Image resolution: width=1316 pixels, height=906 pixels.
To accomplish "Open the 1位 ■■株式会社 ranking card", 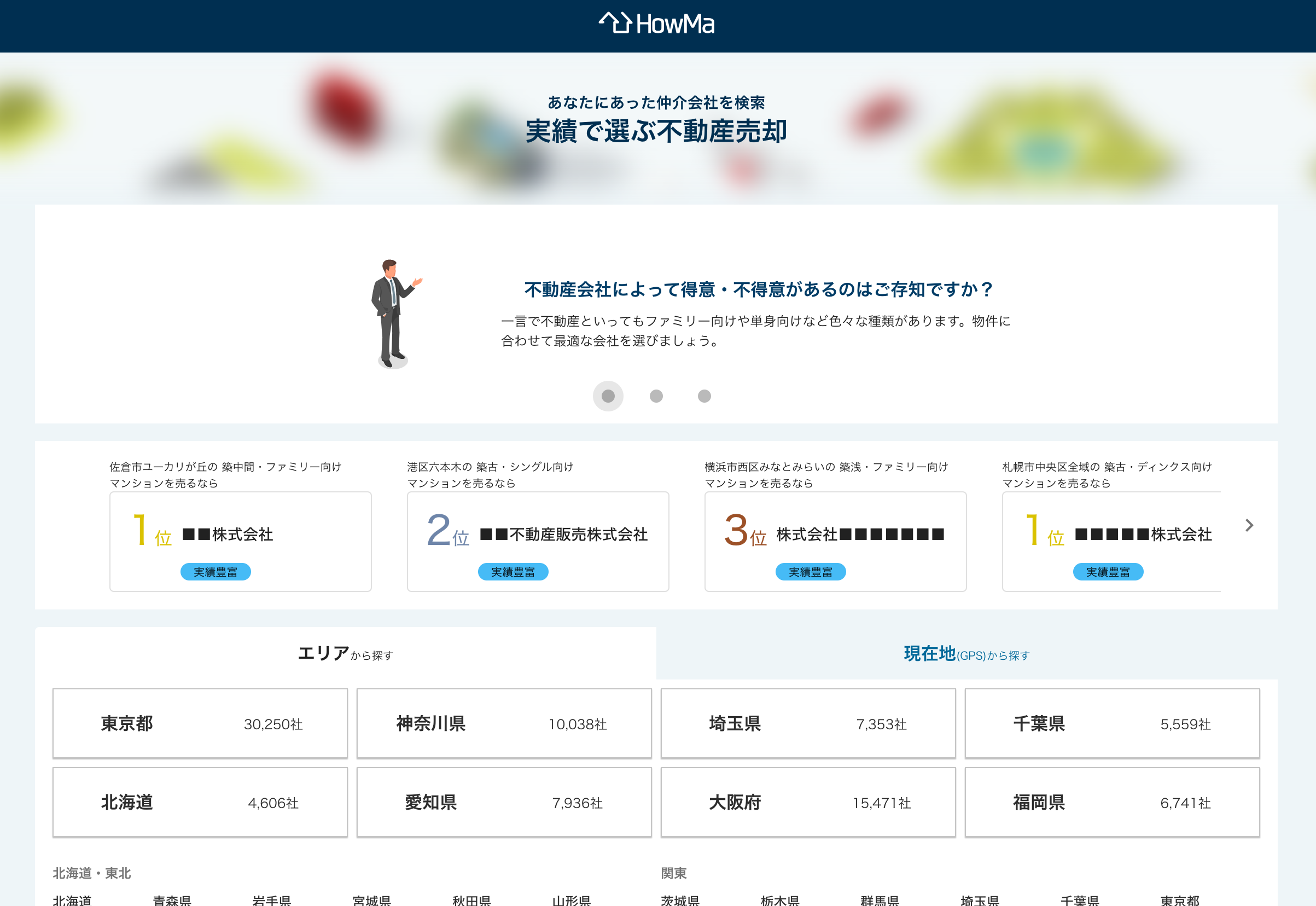I will click(x=240, y=541).
